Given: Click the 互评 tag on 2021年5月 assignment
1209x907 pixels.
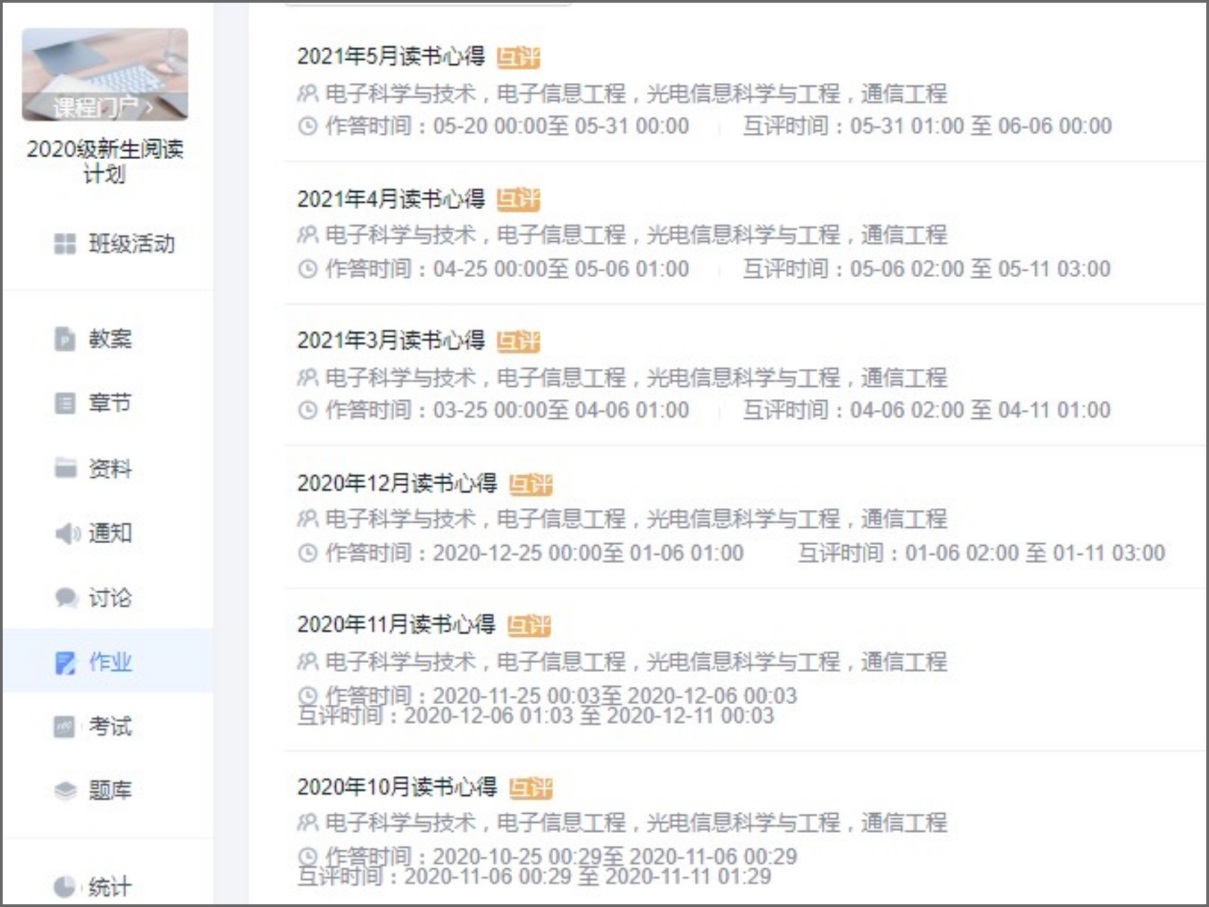Looking at the screenshot, I should pos(518,57).
